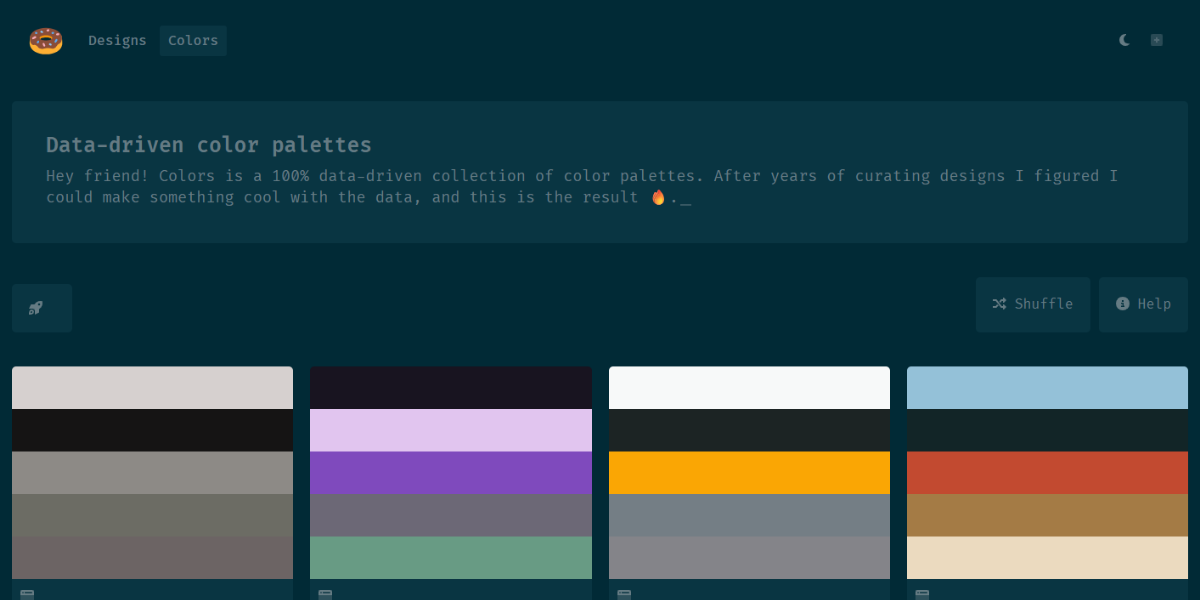Click the shuffle arrows icon
This screenshot has height=600, width=1200.
999,304
